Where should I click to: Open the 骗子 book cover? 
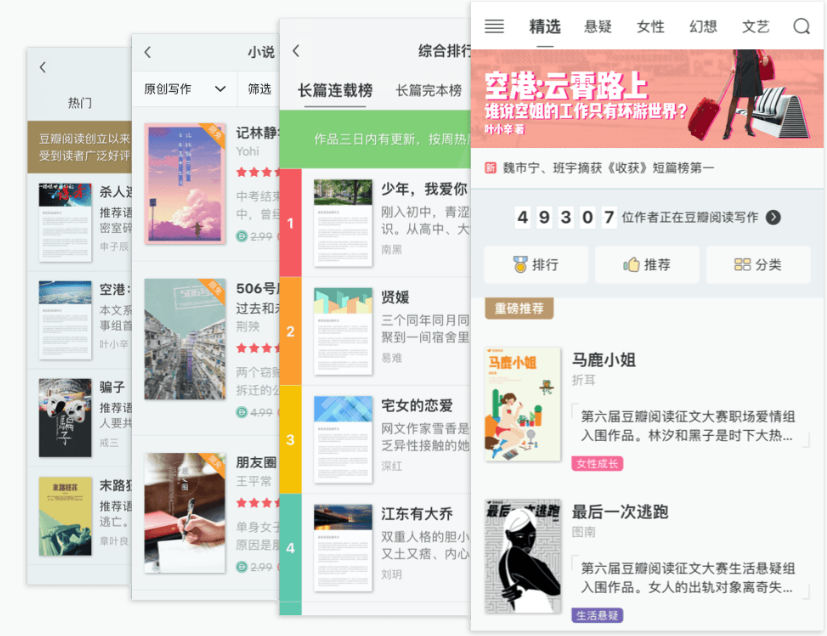pos(65,418)
